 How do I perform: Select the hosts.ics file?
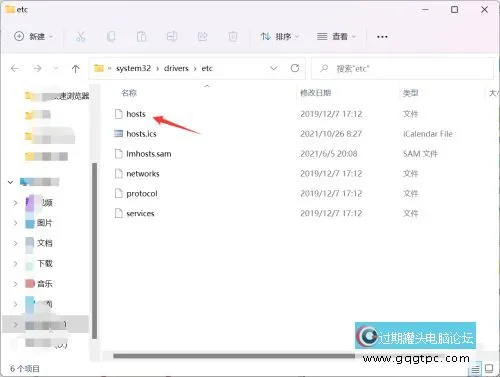(141, 134)
